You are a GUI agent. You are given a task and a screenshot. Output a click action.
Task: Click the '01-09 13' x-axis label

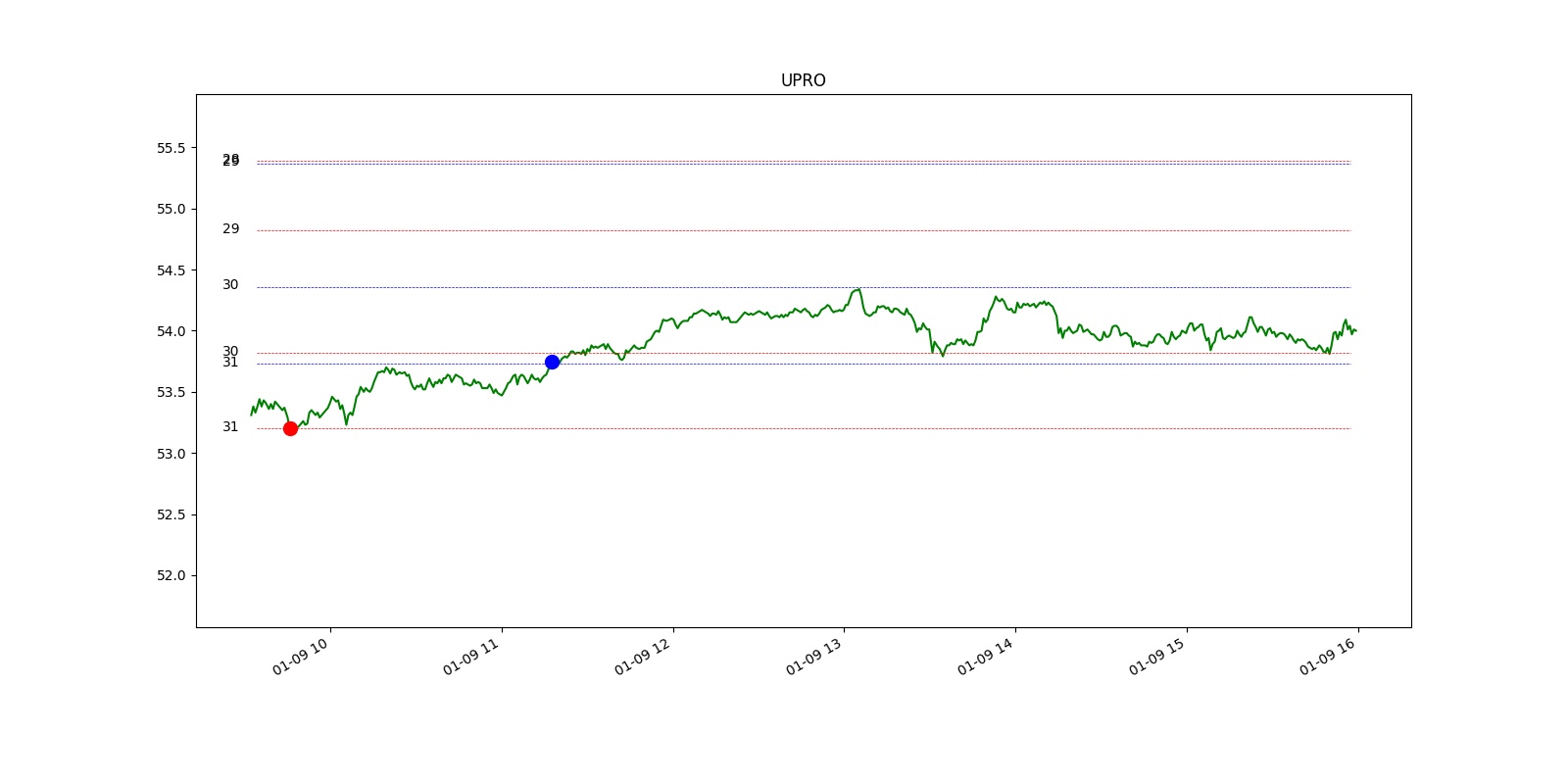(814, 657)
